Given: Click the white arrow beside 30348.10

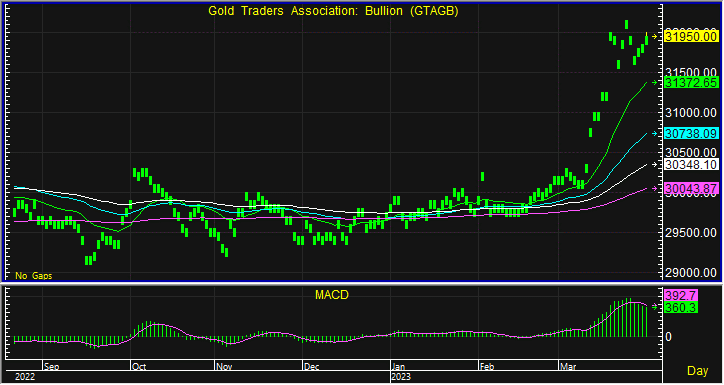Looking at the screenshot, I should [654, 164].
